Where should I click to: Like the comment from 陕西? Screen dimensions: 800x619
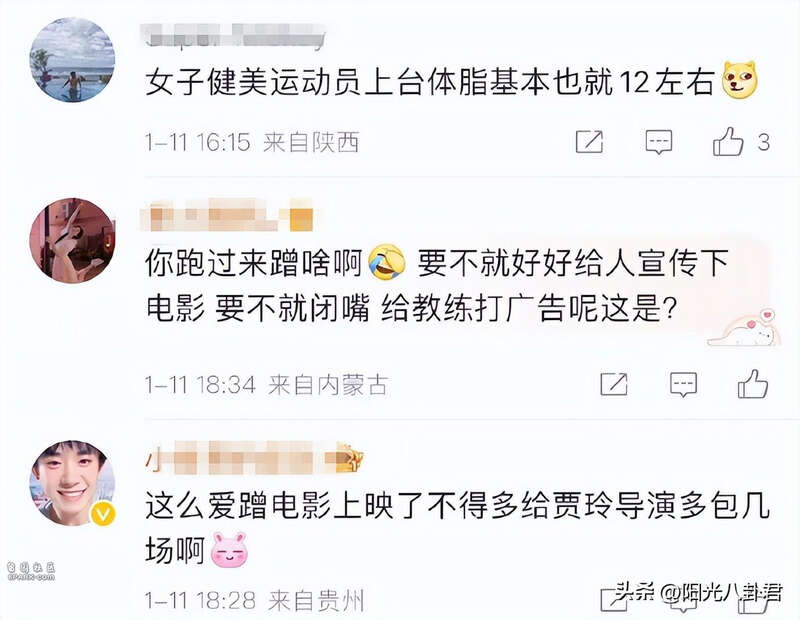728,141
